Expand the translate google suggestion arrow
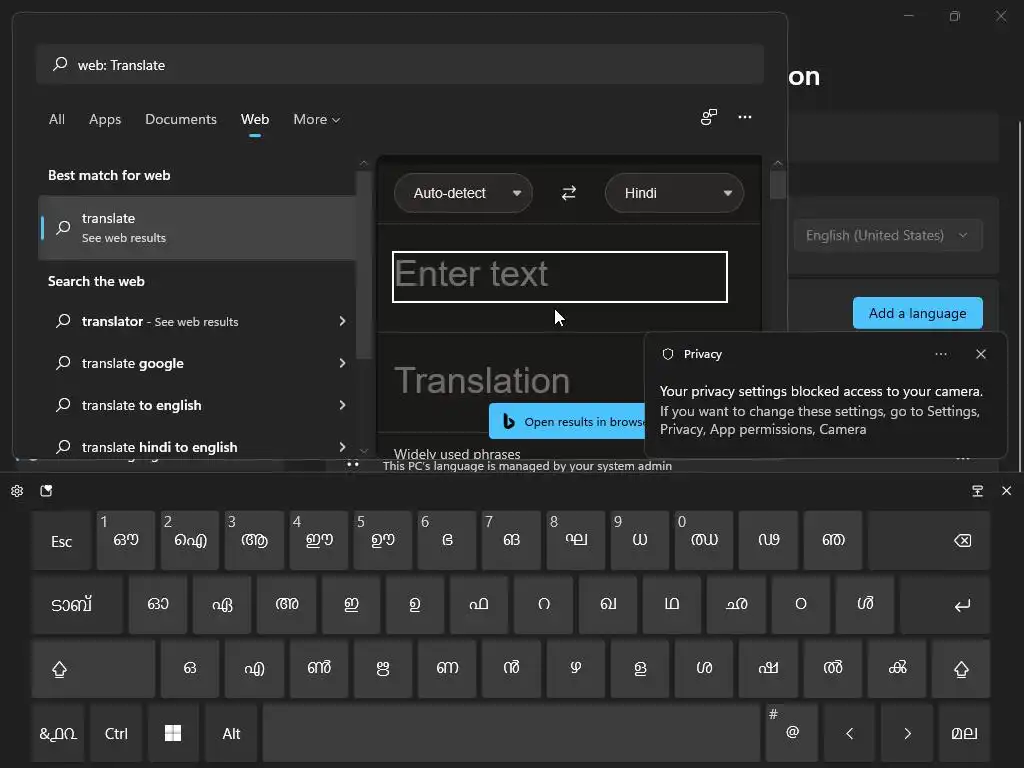 point(342,362)
